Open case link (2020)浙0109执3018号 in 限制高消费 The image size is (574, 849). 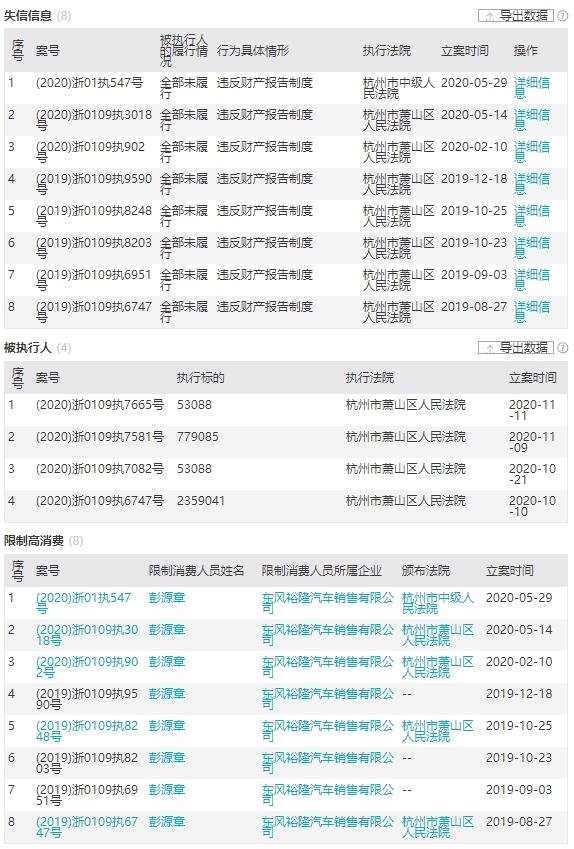(87, 635)
